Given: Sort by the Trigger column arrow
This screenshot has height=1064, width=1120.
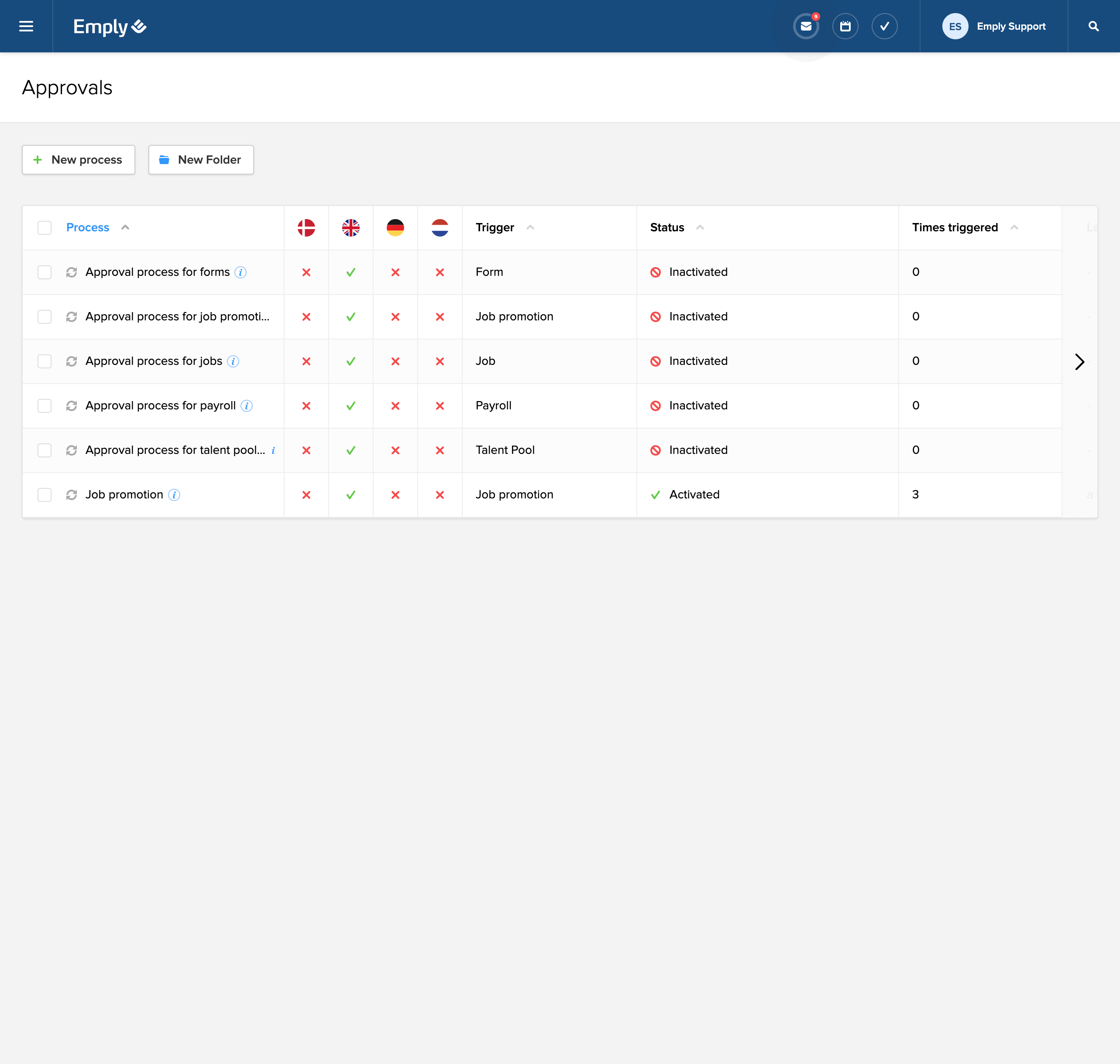Looking at the screenshot, I should tap(530, 227).
